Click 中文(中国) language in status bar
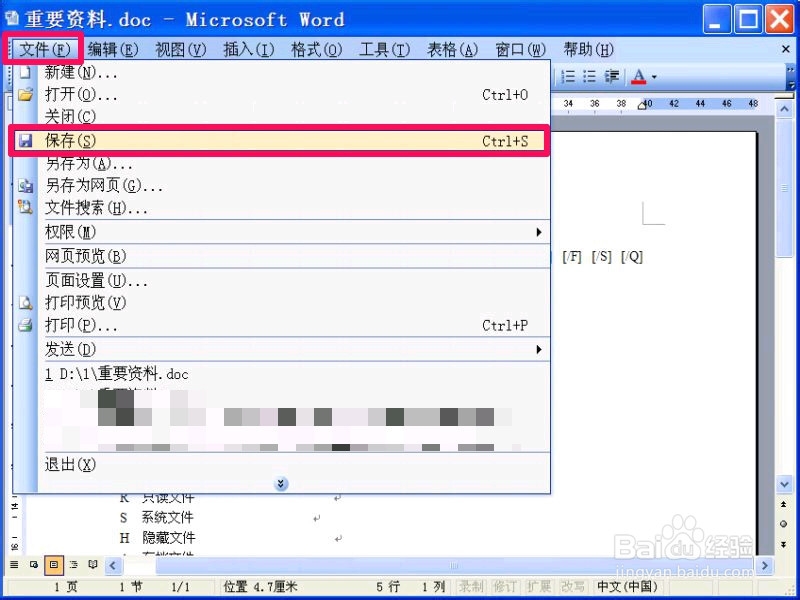The height and width of the screenshot is (600, 800). pyautogui.click(x=628, y=586)
